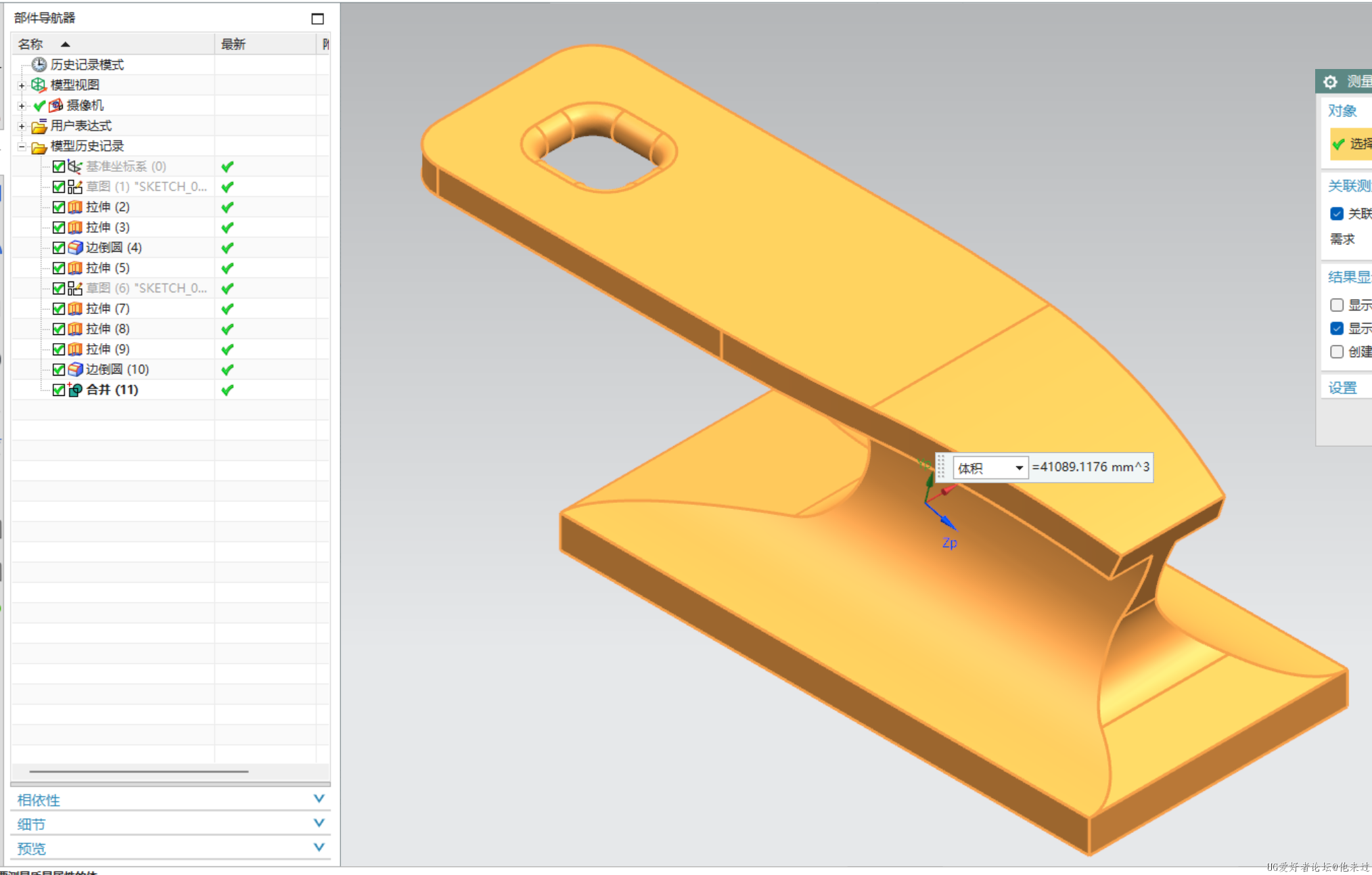Viewport: 1372px width, 875px height.
Task: Click the Measure dialog gear icon
Action: pyautogui.click(x=1330, y=81)
